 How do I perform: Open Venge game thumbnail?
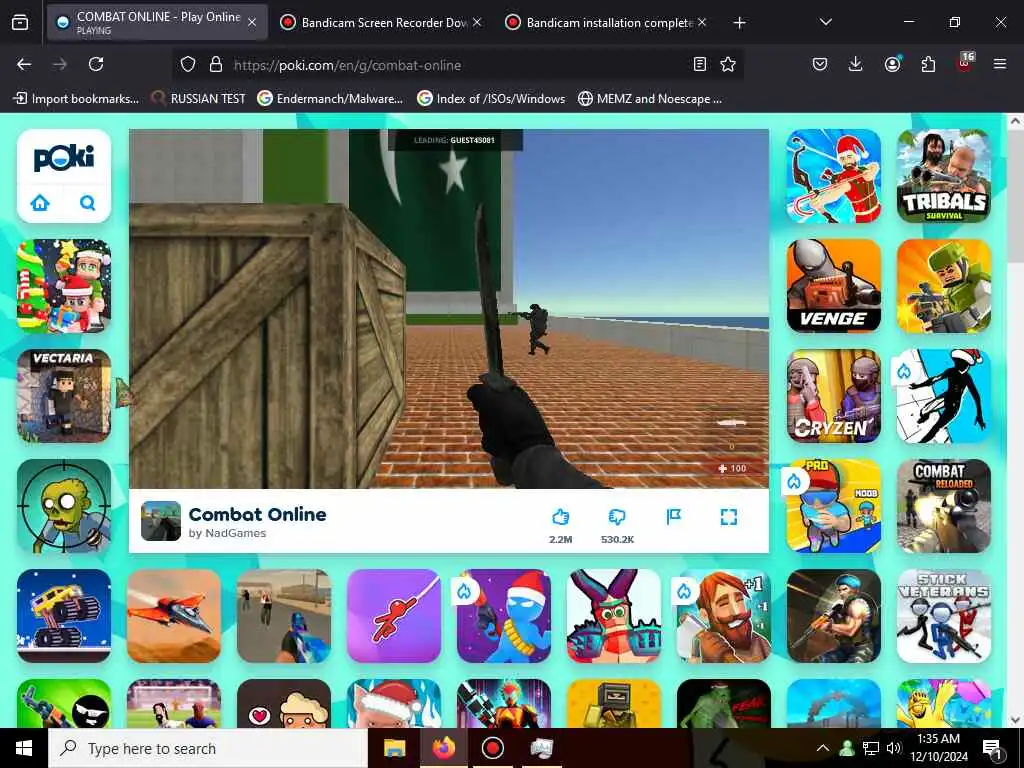tap(833, 286)
